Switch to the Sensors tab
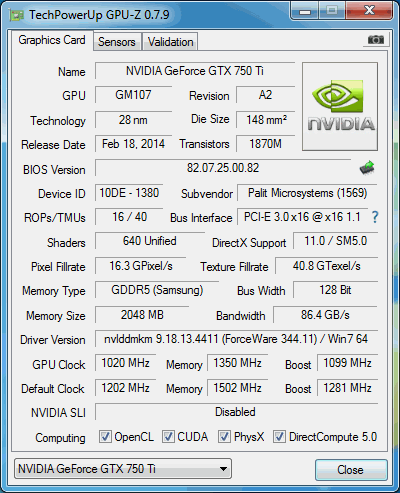The height and width of the screenshot is (493, 400). point(117,42)
